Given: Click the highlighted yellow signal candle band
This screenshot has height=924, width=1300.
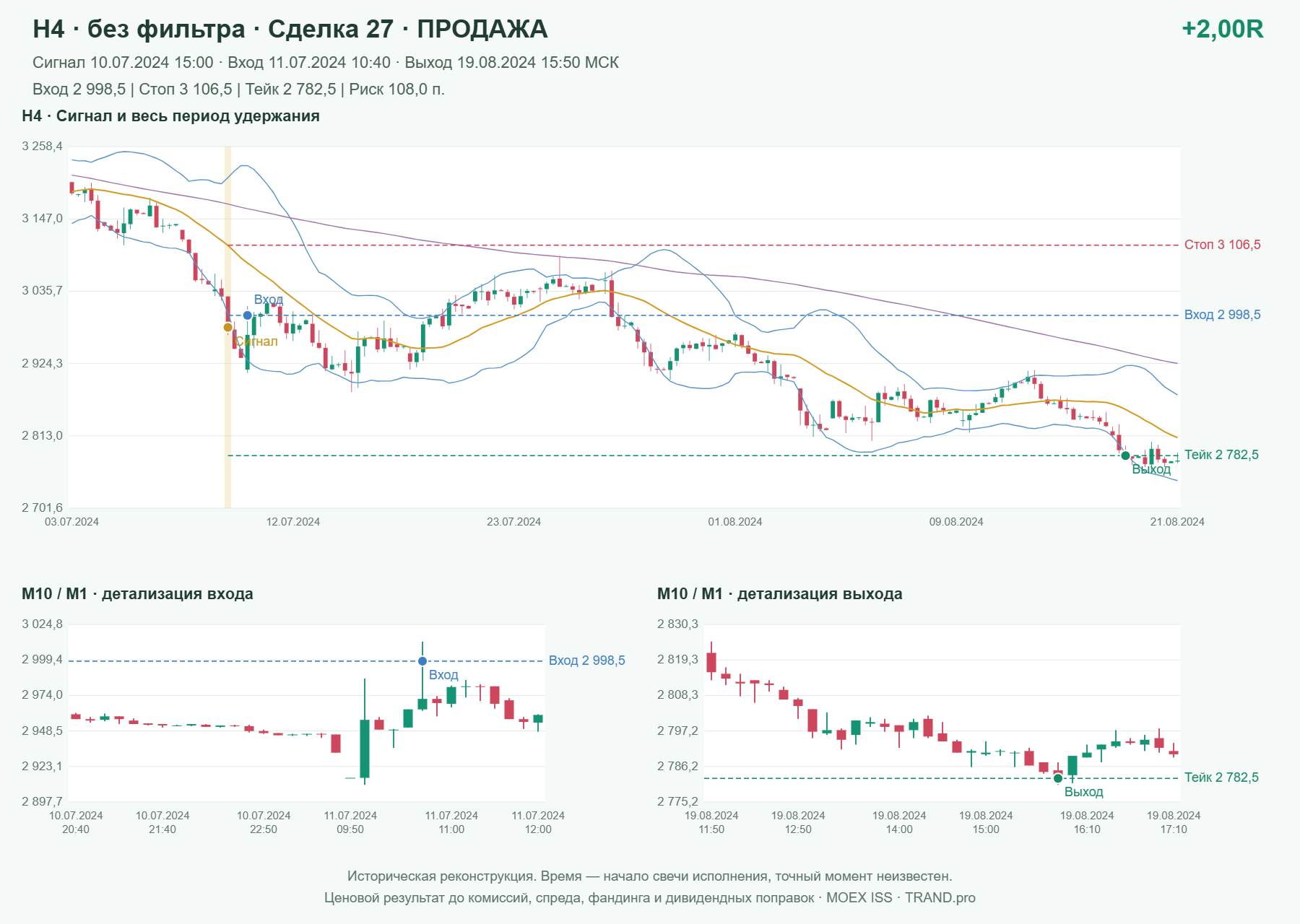Looking at the screenshot, I should click(227, 327).
